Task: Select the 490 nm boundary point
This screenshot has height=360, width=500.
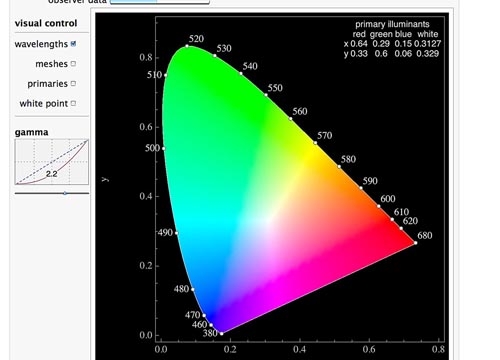Action: (177, 233)
